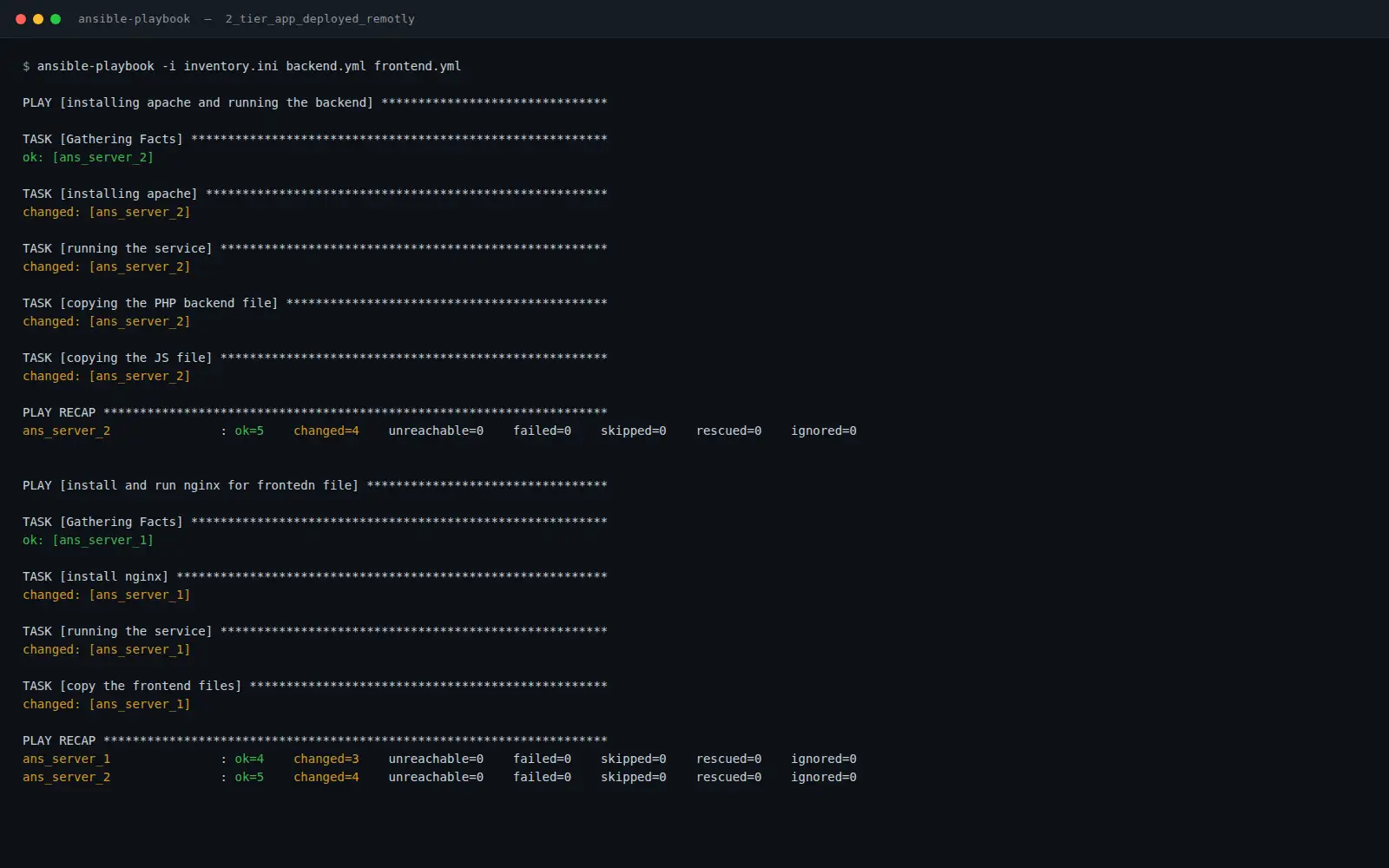This screenshot has width=1389, height=868.
Task: Select "inventory.ini" in the command line
Action: (231, 66)
